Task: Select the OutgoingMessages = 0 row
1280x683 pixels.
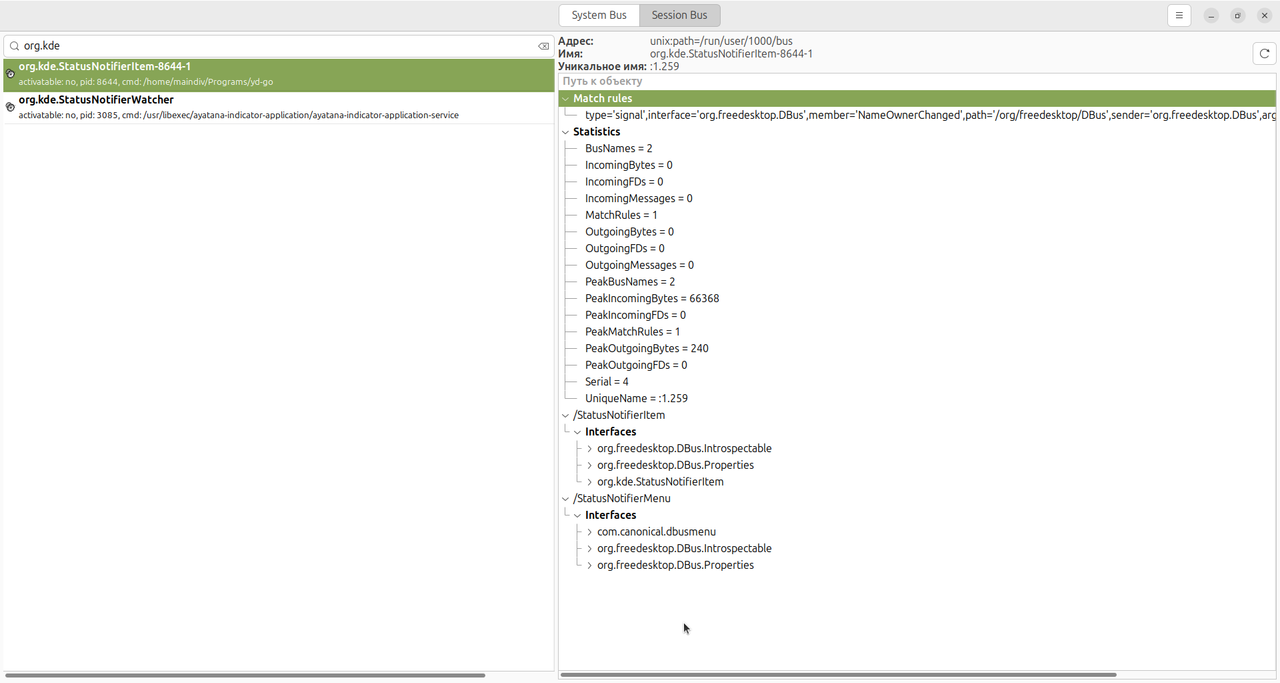Action: [917, 265]
